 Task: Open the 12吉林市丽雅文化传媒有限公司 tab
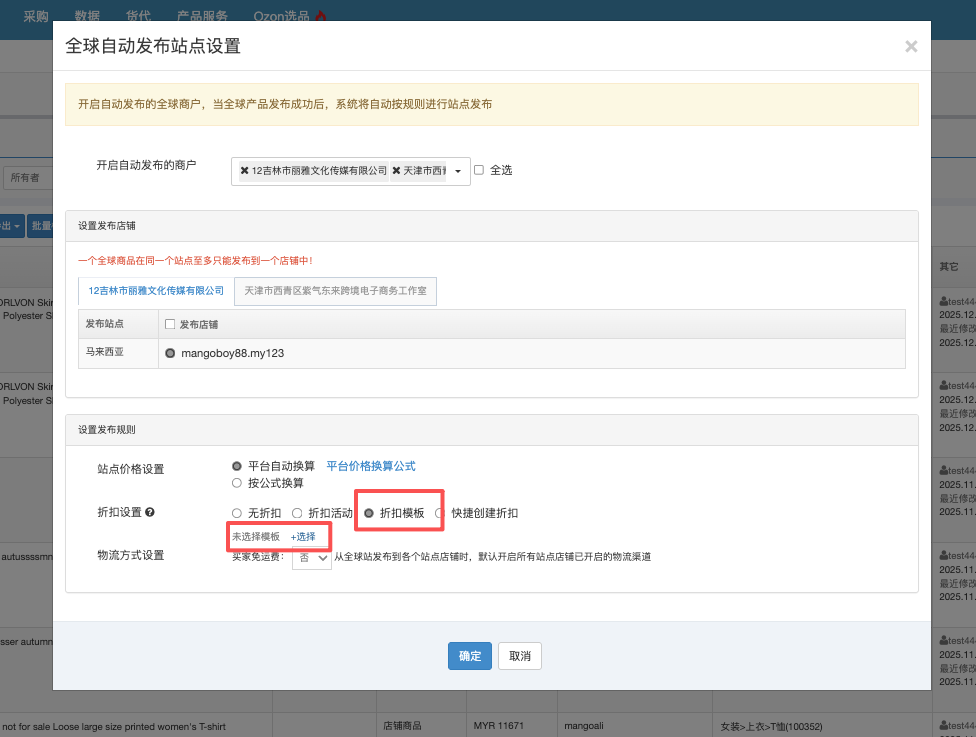click(x=156, y=291)
